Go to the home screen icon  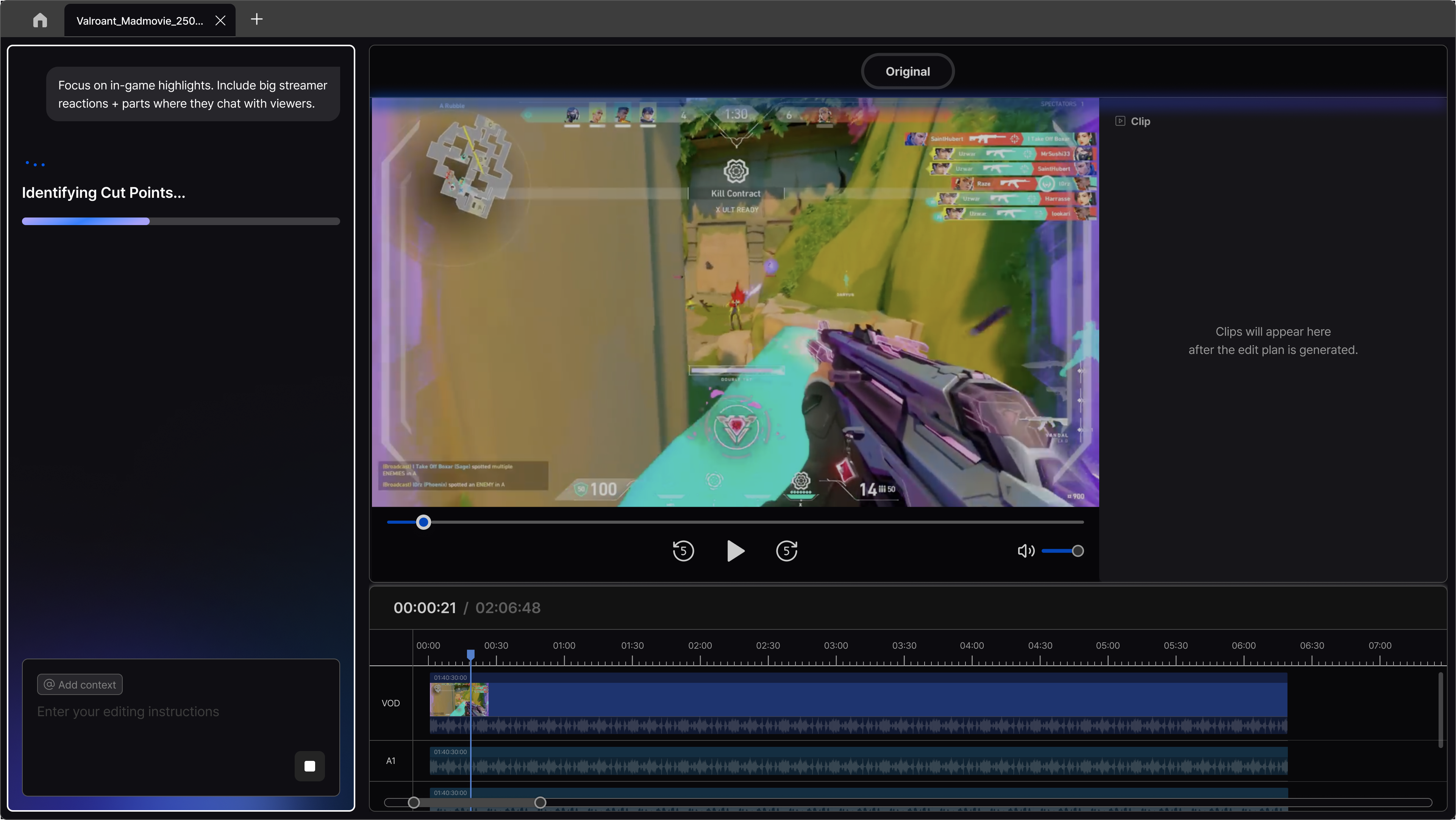pos(39,20)
